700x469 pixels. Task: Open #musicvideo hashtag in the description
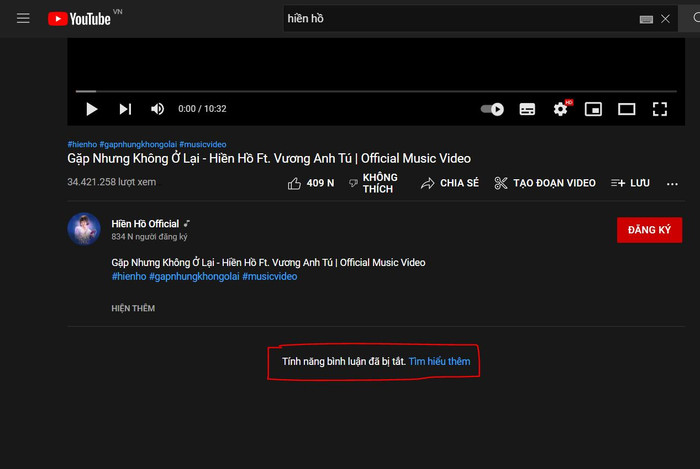point(270,276)
